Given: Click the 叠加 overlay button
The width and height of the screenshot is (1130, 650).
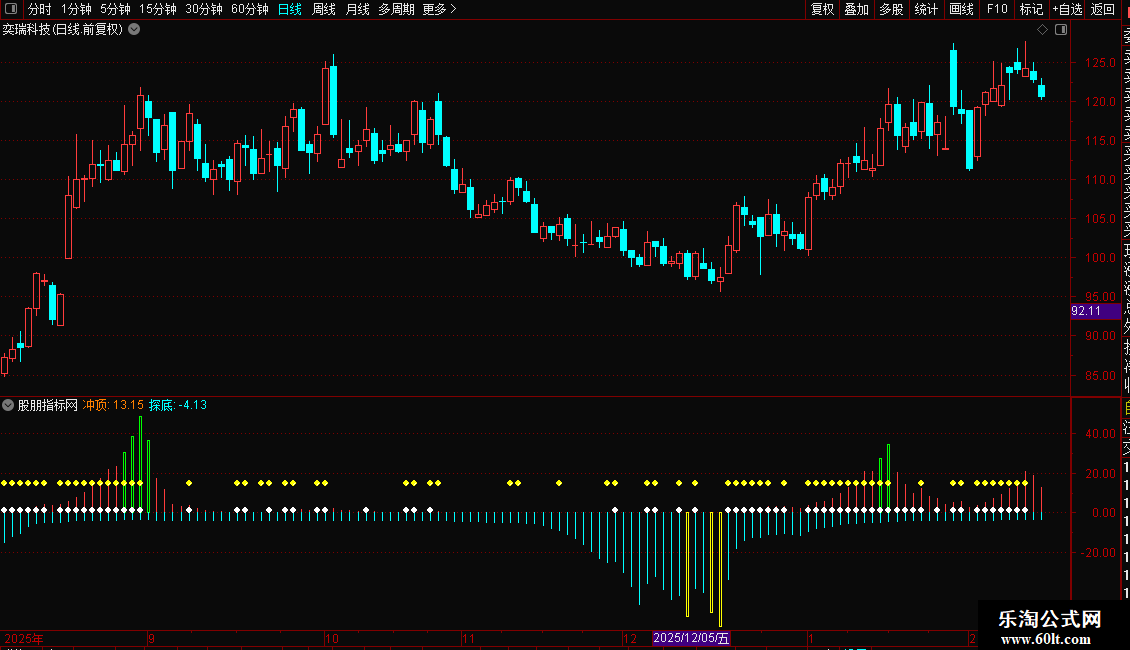Looking at the screenshot, I should point(857,9).
